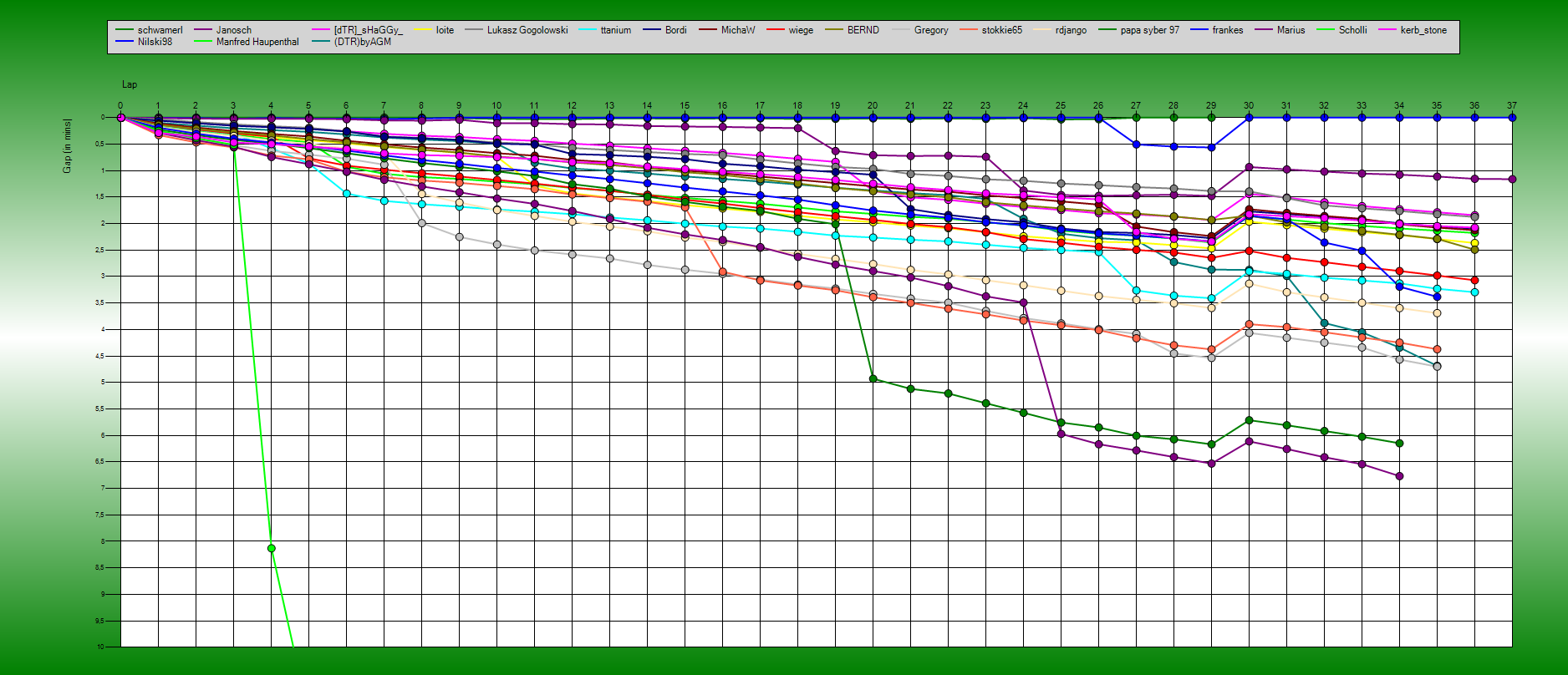Select kerb_stone in the legend
The height and width of the screenshot is (675, 1568).
click(1413, 30)
